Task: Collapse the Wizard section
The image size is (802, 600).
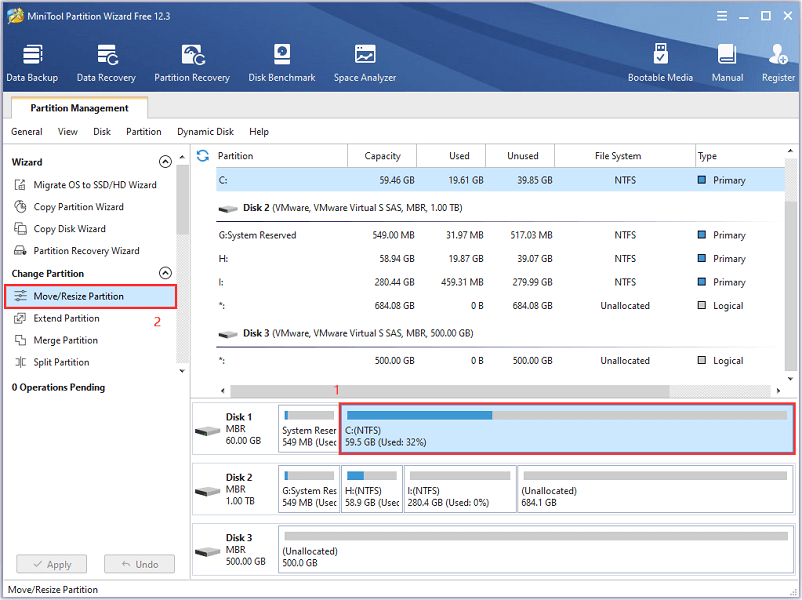Action: 165,162
